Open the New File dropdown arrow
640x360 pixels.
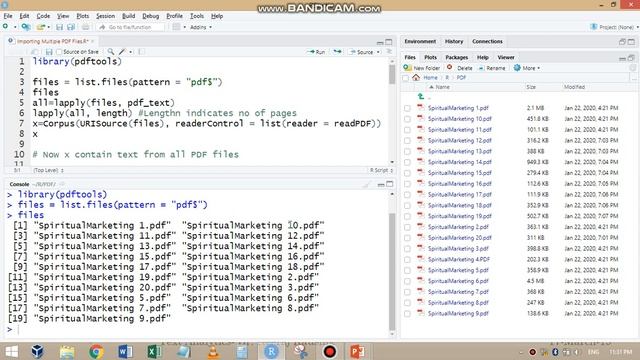pyautogui.click(x=15, y=27)
